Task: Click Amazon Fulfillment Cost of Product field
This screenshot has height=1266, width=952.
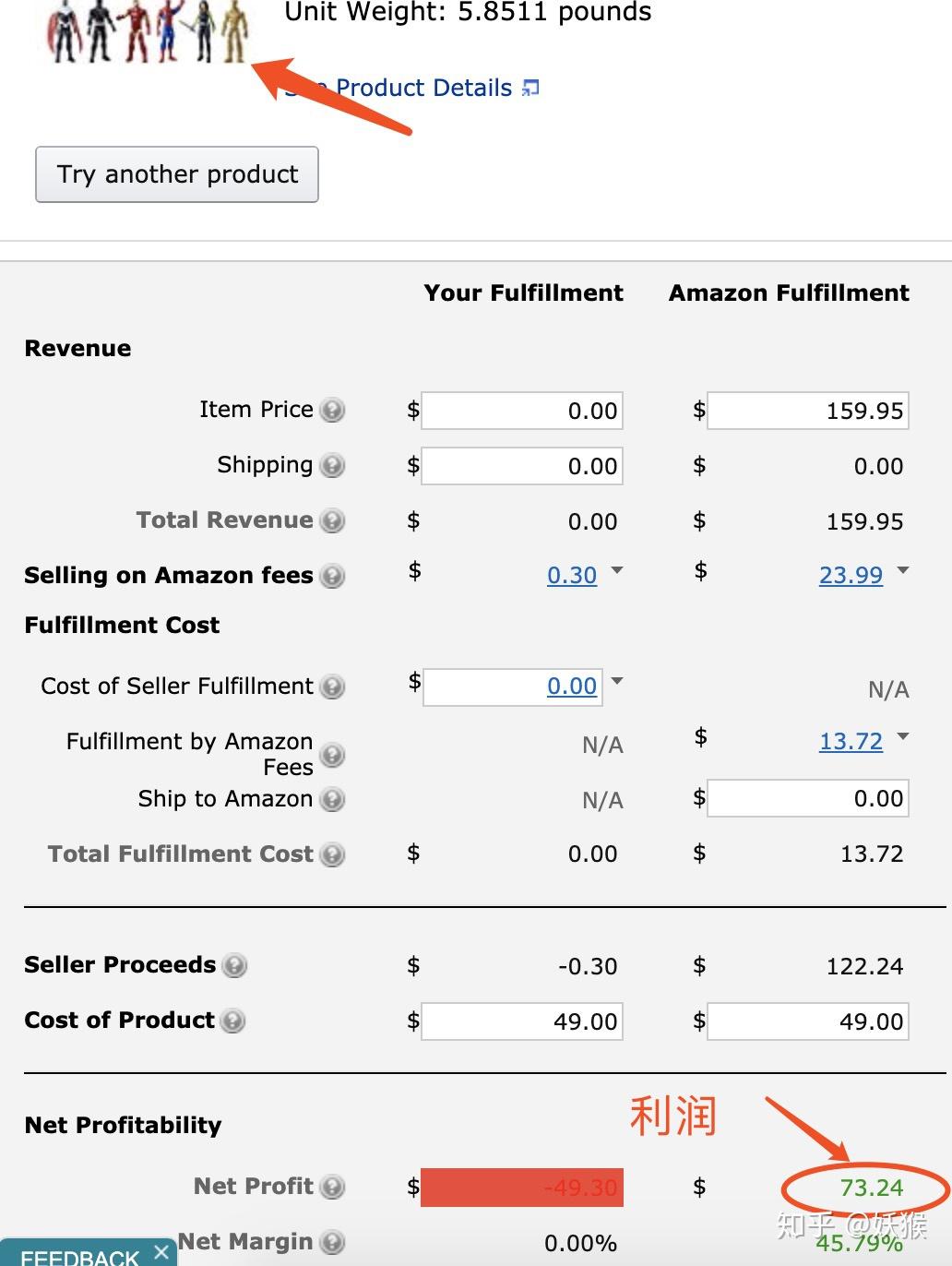Action: 807,1021
